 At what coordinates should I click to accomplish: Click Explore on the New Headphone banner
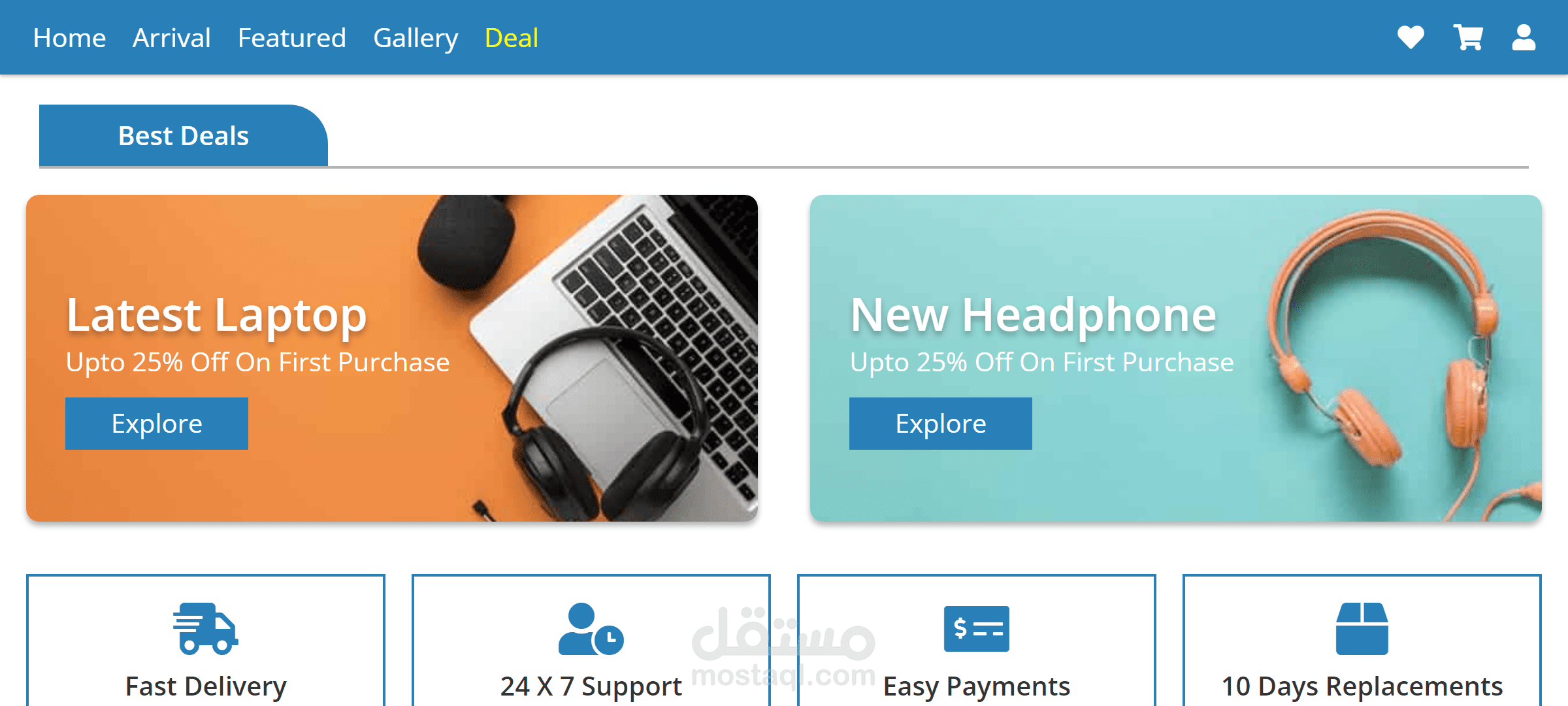[x=941, y=424]
